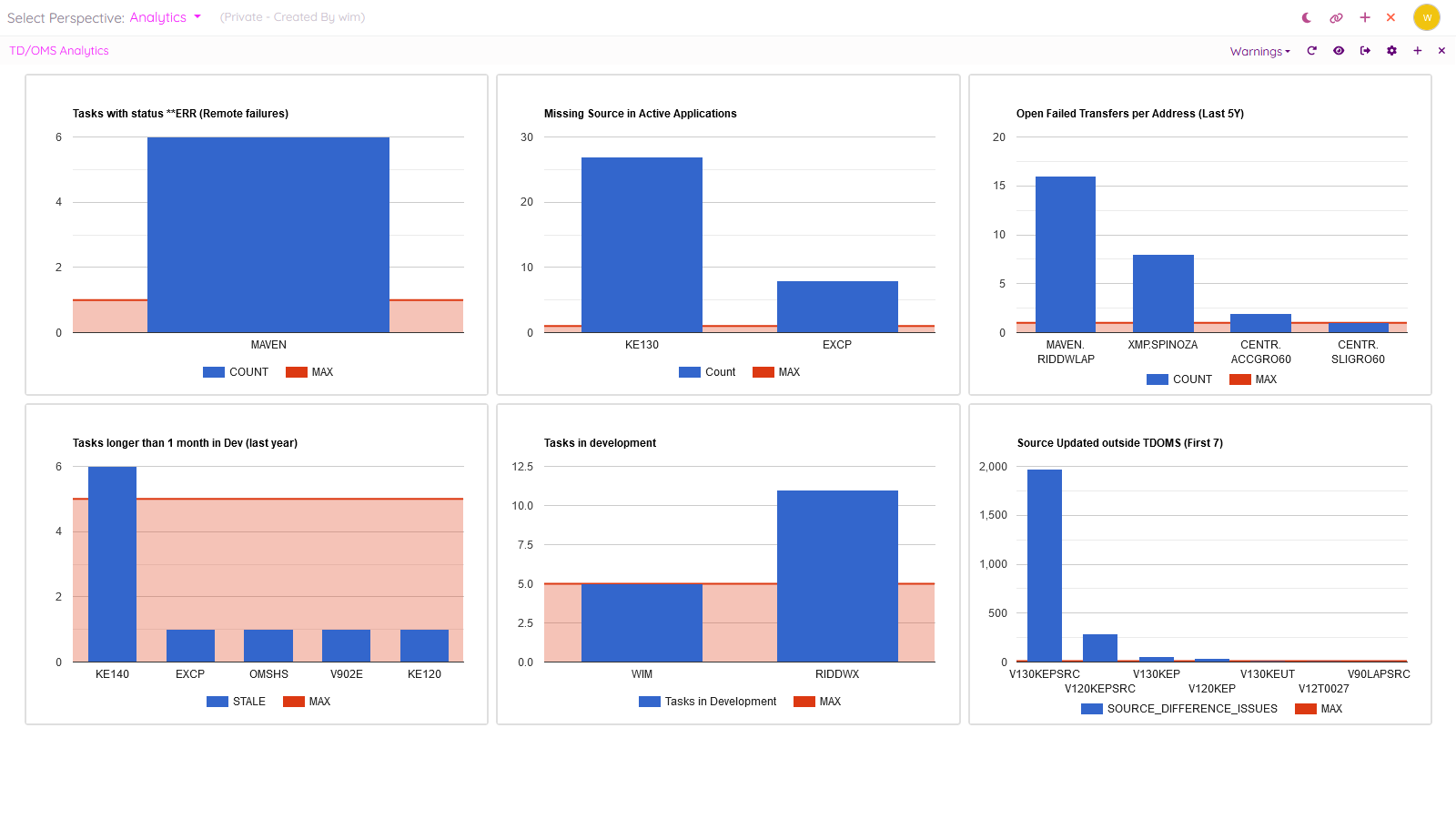Toggle the eye visibility icon in the toolbar
The width and height of the screenshot is (1456, 819).
(1339, 51)
